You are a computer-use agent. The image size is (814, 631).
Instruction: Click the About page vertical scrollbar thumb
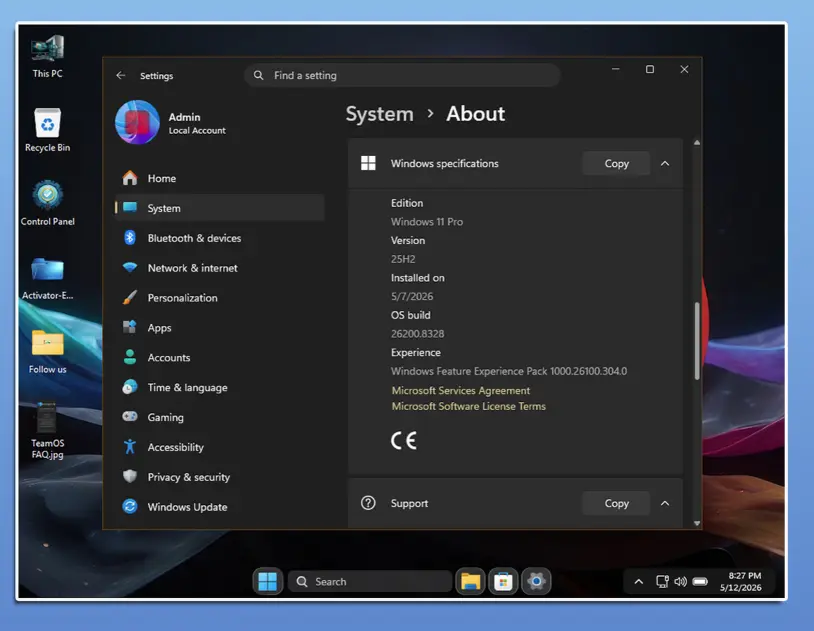click(697, 340)
